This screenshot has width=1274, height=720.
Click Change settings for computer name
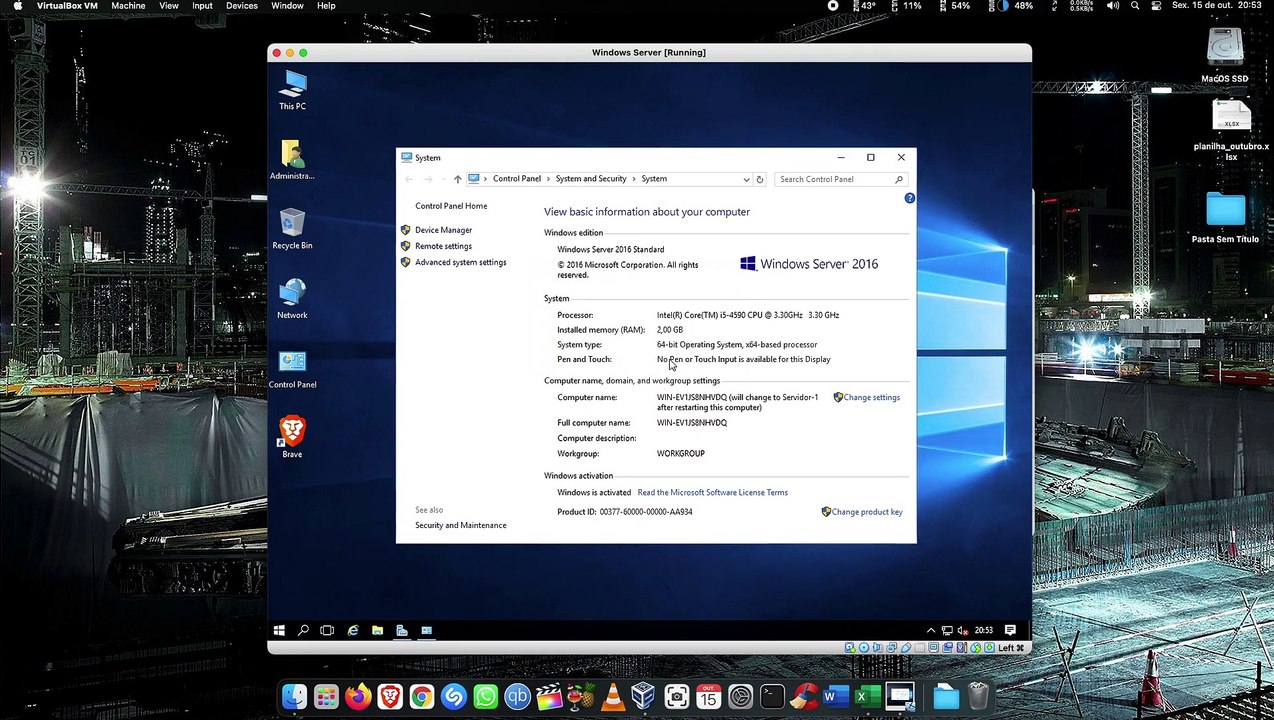[871, 397]
